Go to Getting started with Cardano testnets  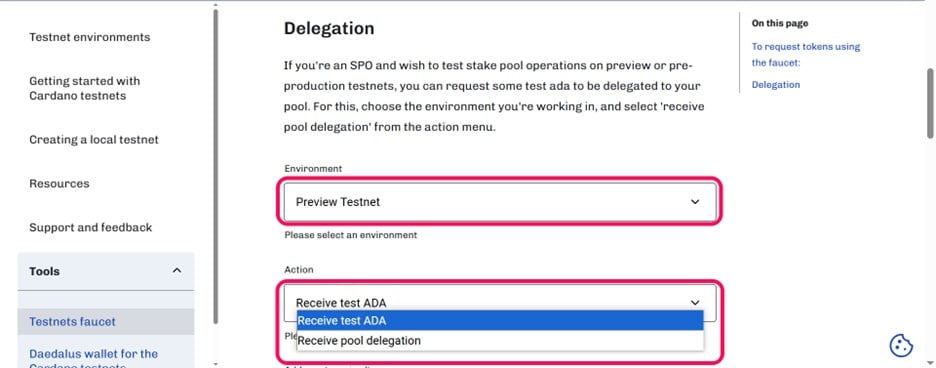(85, 88)
